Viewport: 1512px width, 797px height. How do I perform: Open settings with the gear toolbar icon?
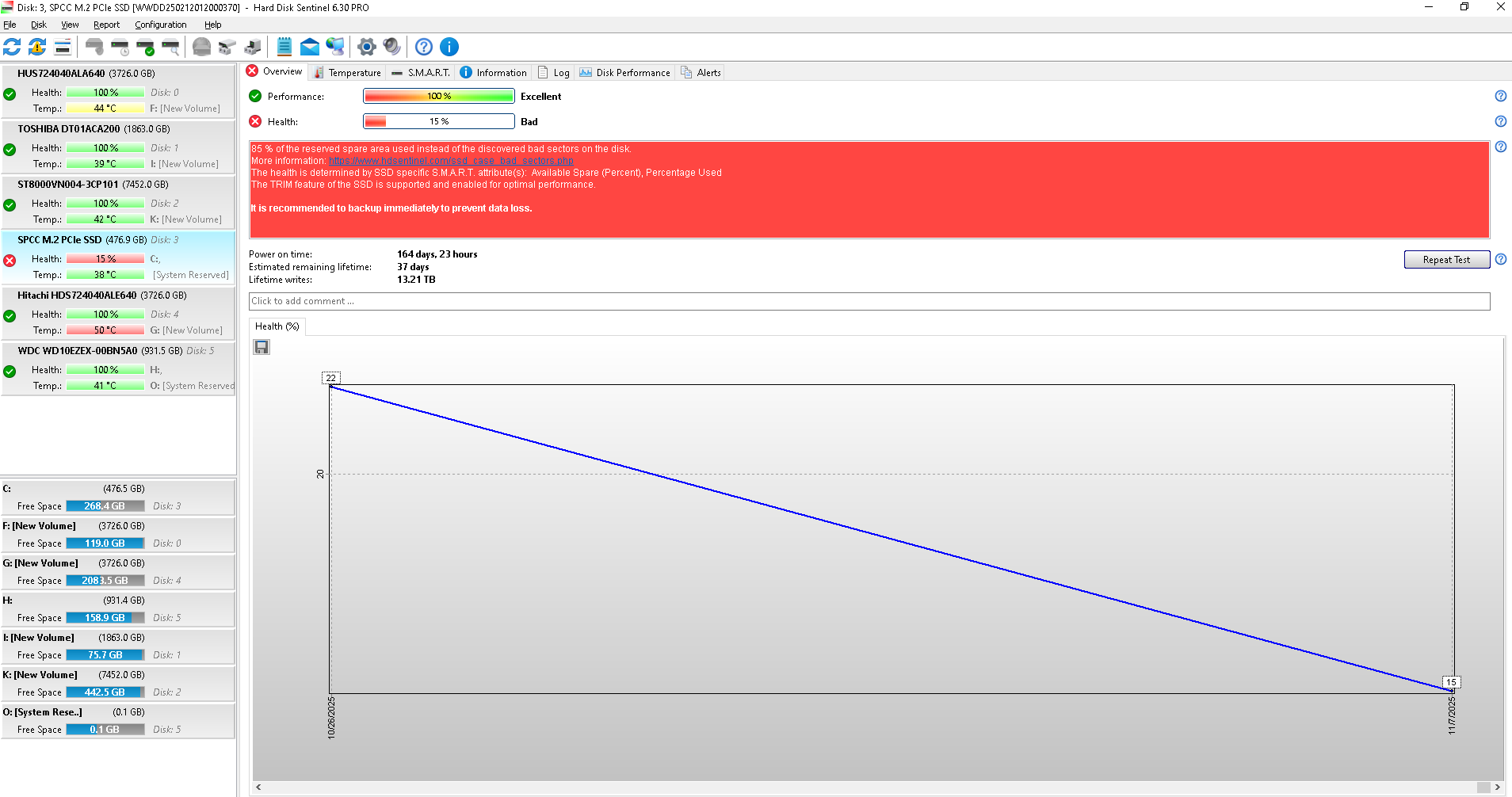(366, 47)
